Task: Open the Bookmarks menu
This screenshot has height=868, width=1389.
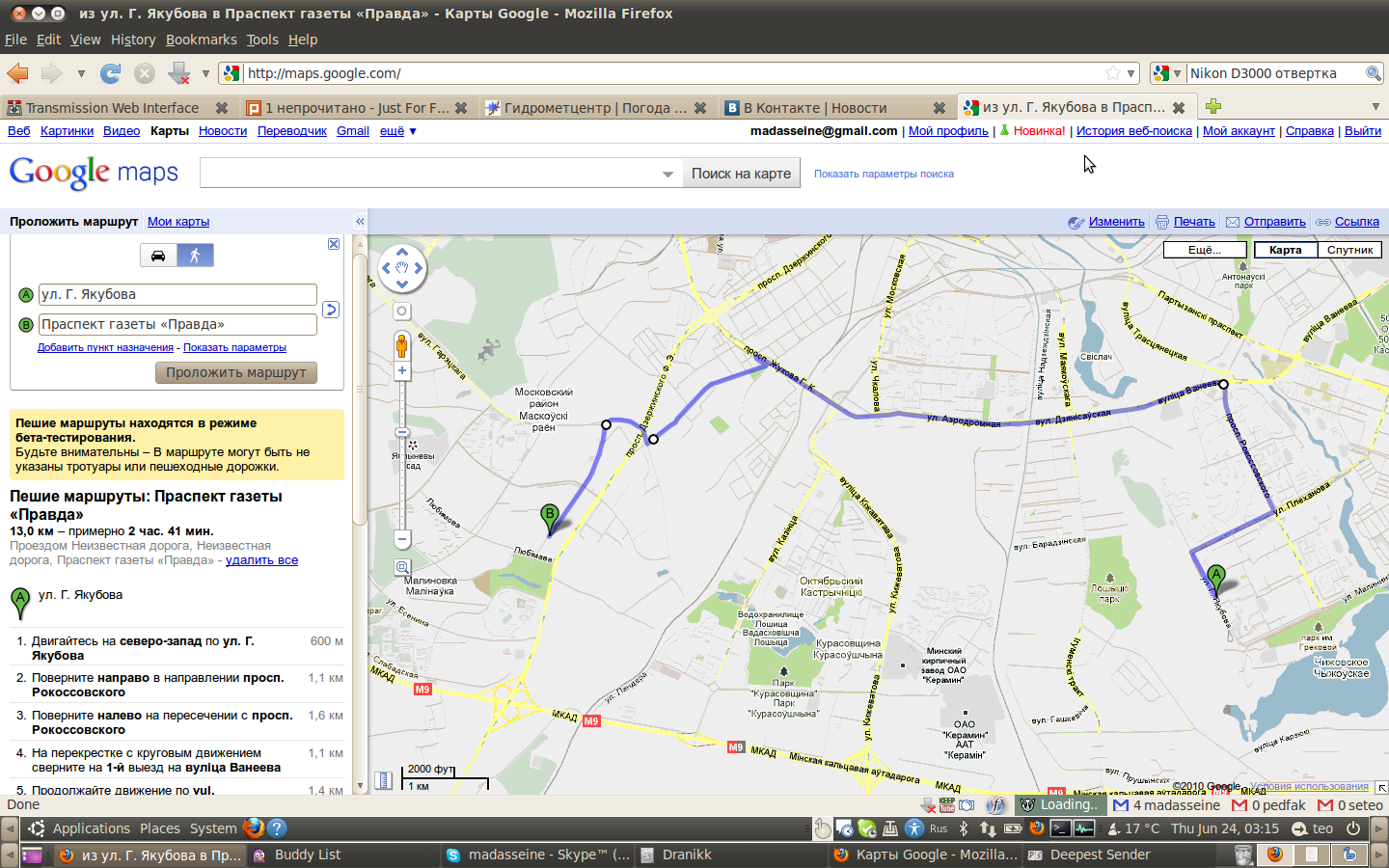Action: pos(201,40)
